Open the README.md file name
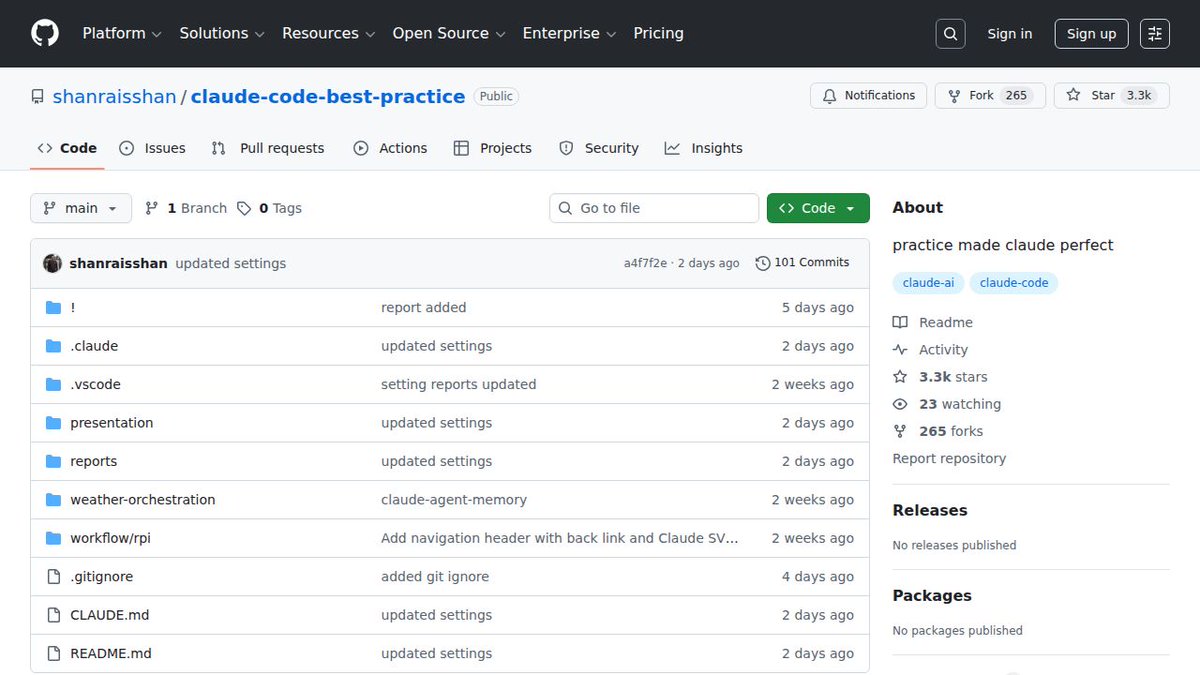This screenshot has width=1200, height=675. 111,653
